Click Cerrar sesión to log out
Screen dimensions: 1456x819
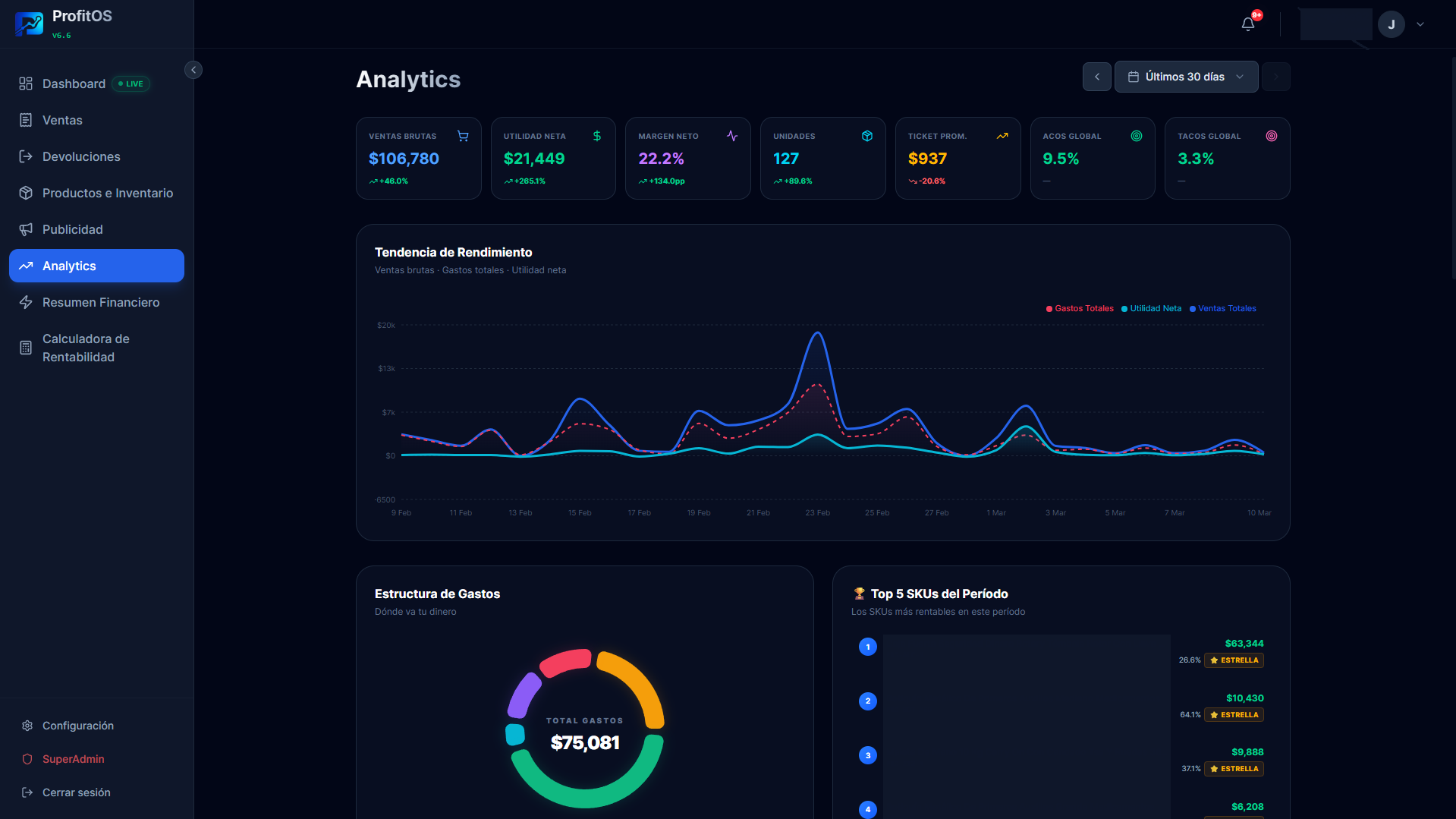tap(76, 792)
